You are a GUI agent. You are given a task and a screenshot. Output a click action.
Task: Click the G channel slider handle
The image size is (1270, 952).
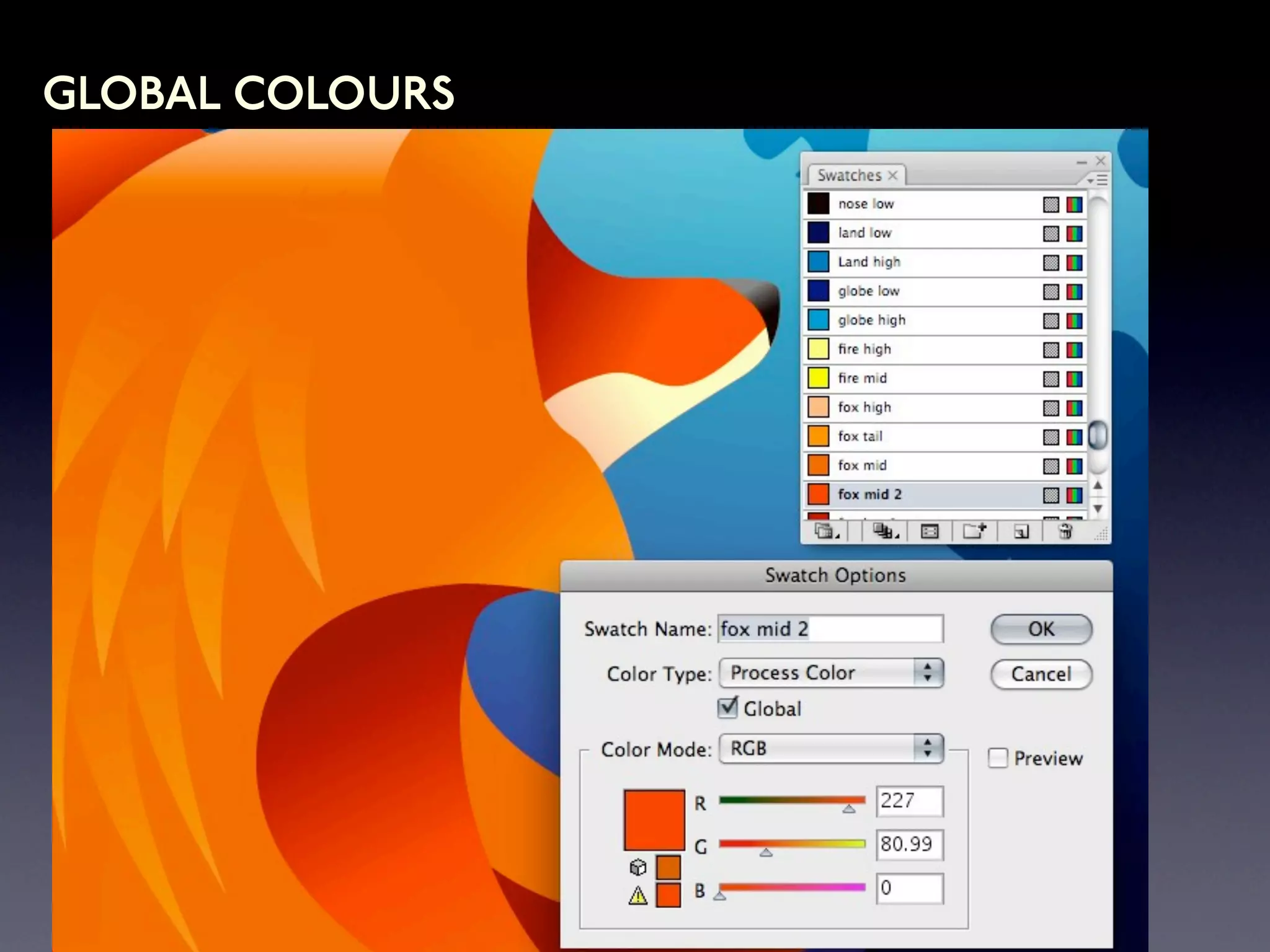pos(766,852)
